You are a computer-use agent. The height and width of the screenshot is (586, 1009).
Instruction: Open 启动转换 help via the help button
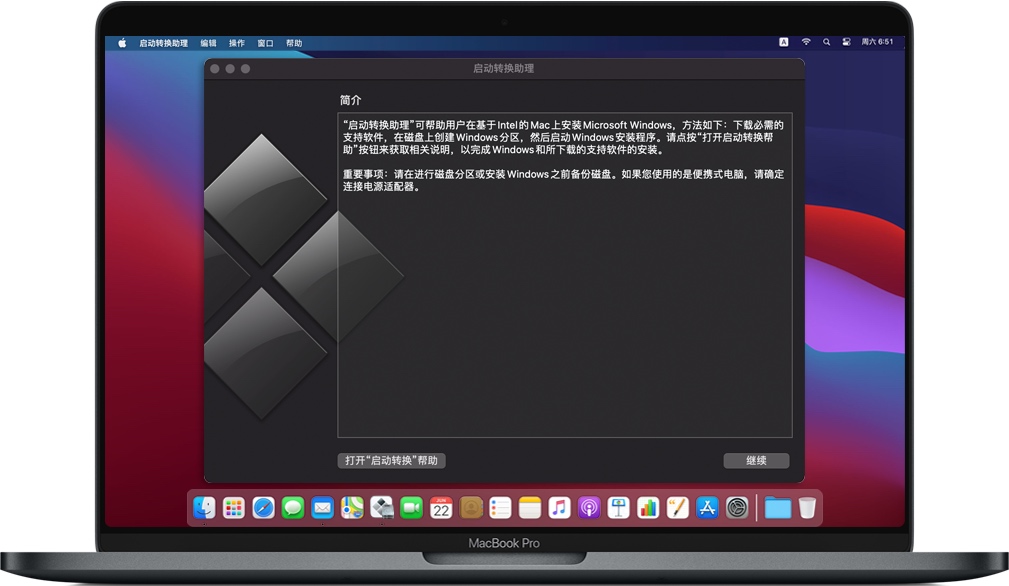pos(391,461)
